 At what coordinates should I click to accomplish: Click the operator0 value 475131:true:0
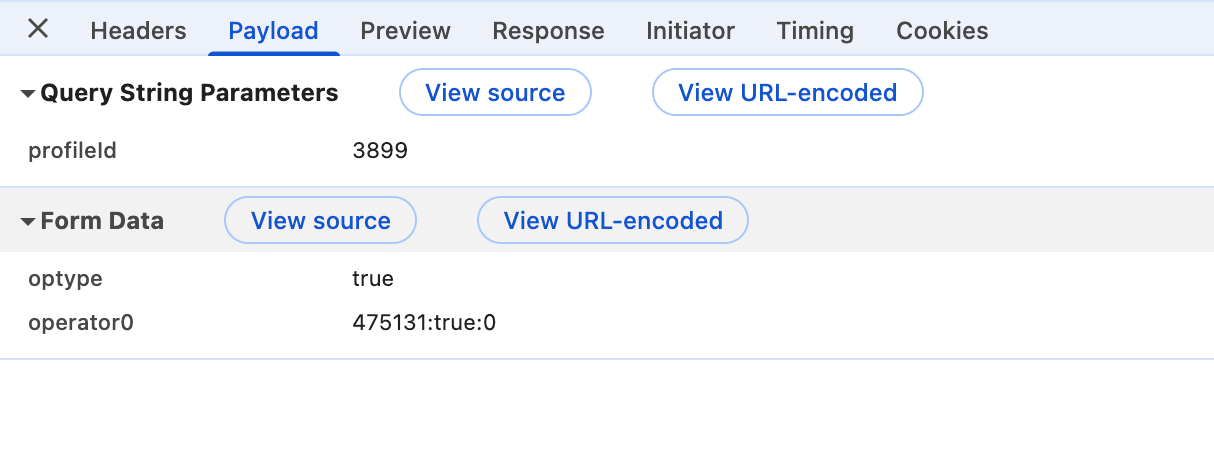424,323
